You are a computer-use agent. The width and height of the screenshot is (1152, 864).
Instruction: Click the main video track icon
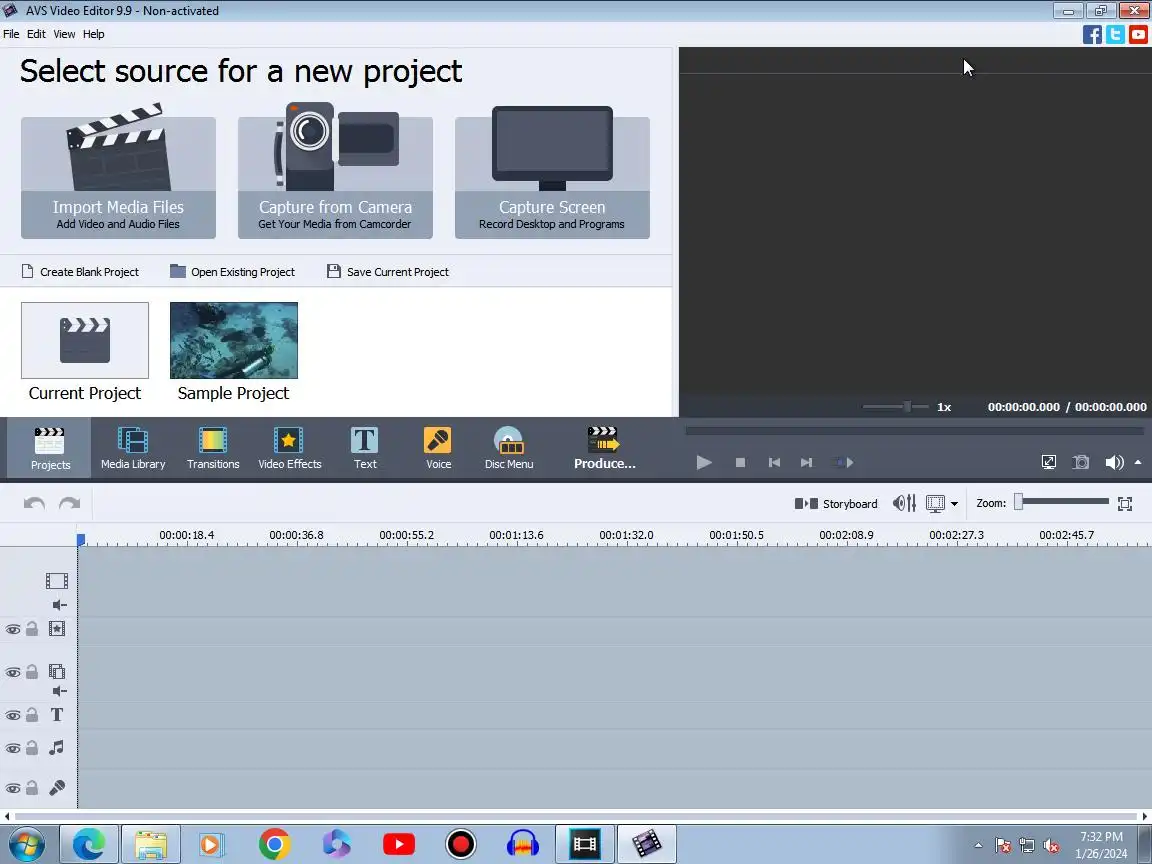(x=57, y=581)
